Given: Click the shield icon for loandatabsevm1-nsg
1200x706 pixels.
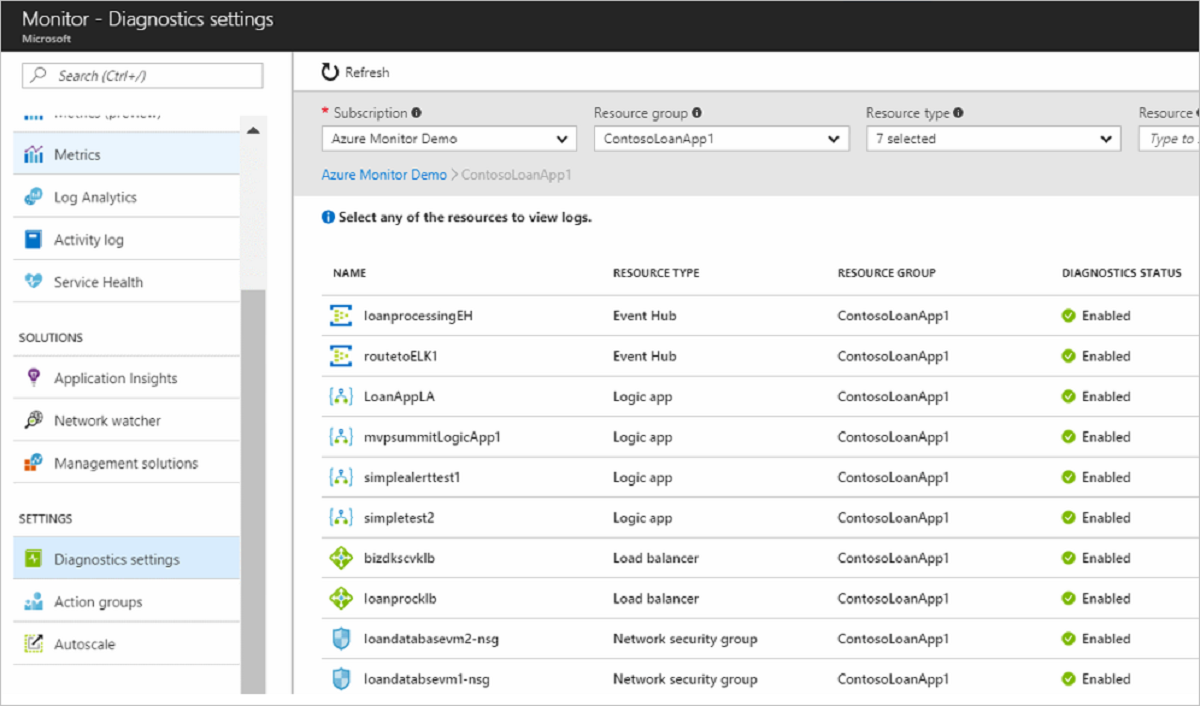Looking at the screenshot, I should (342, 680).
